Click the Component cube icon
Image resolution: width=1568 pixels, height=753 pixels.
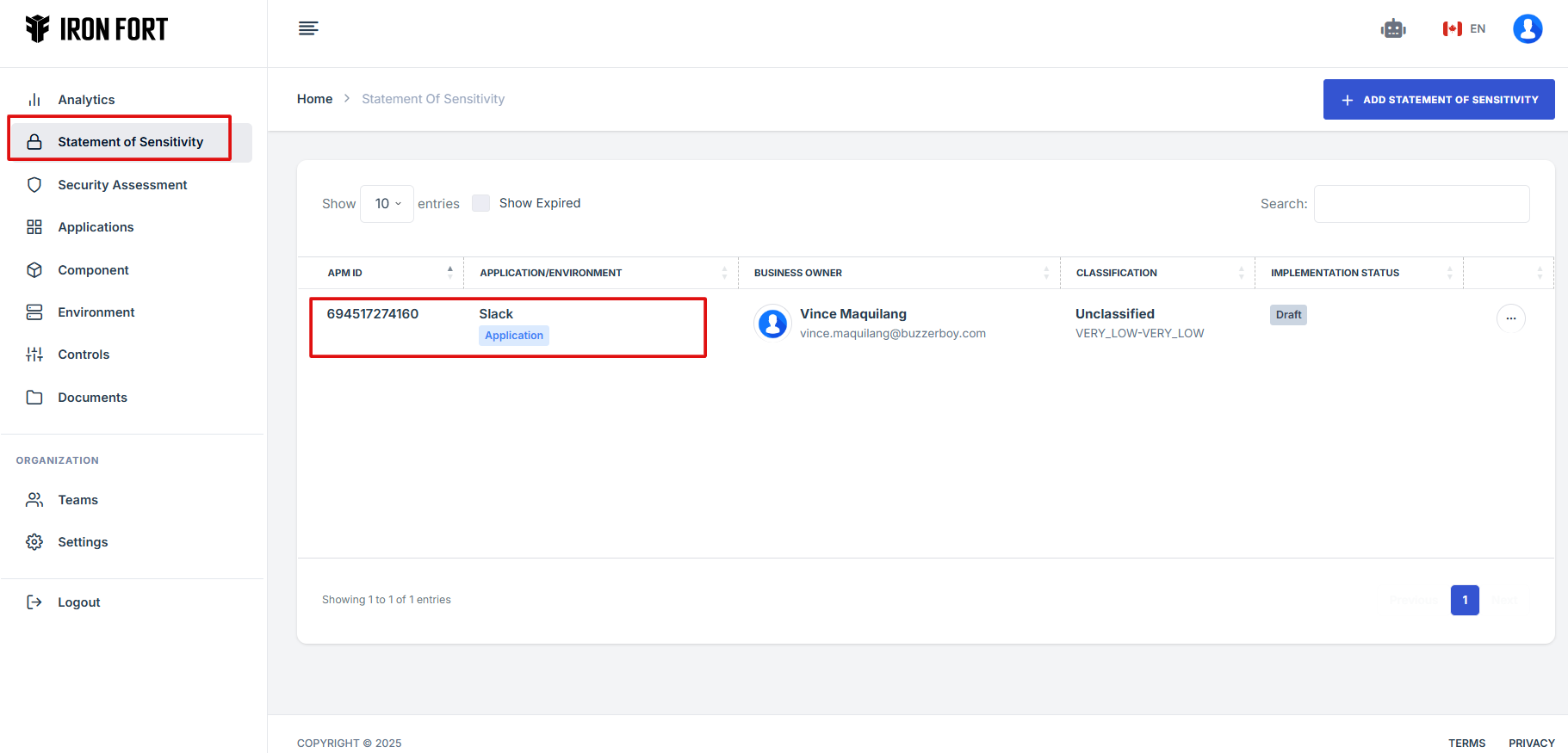[34, 270]
